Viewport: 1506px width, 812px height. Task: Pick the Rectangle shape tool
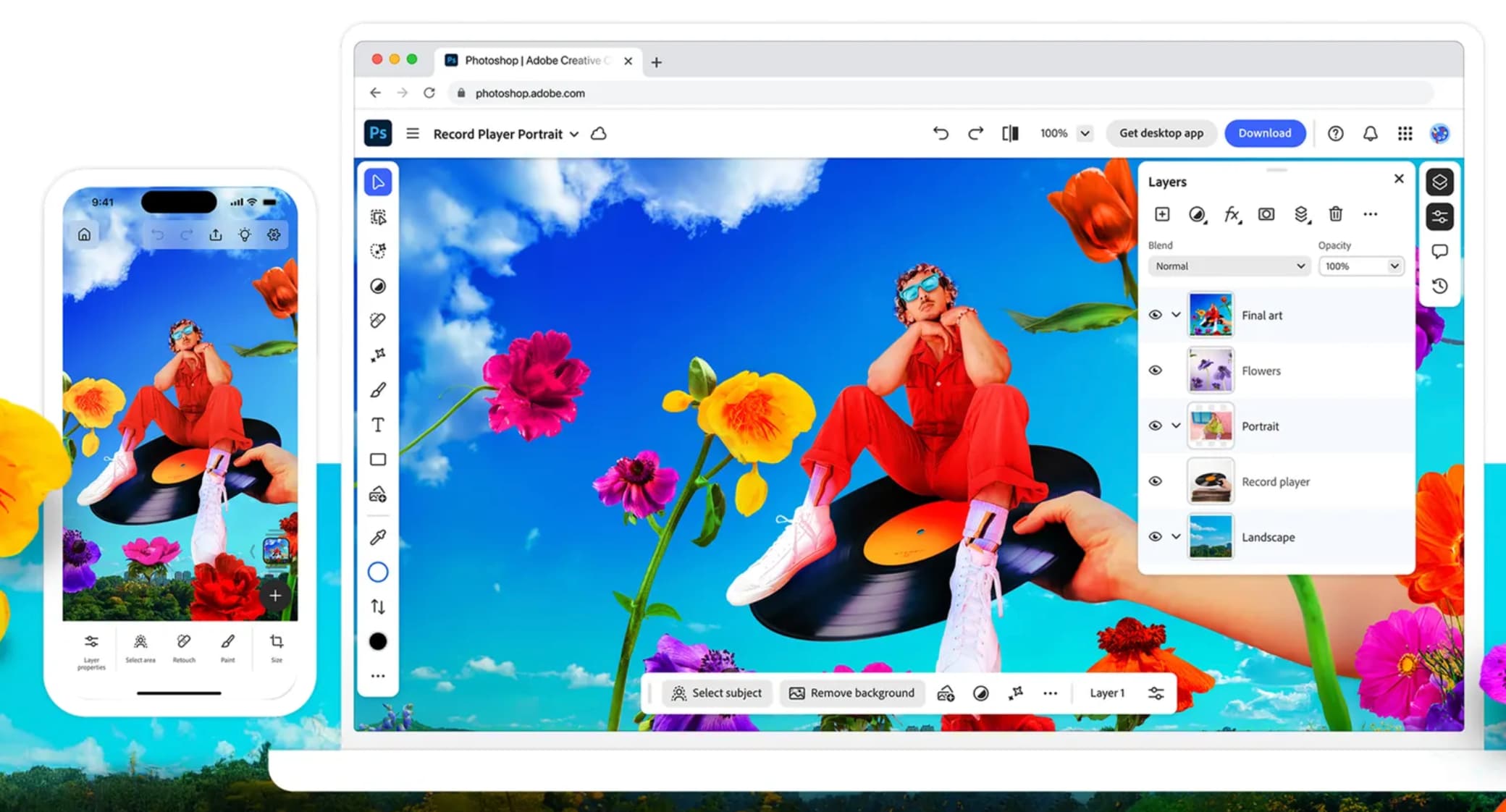tap(378, 460)
